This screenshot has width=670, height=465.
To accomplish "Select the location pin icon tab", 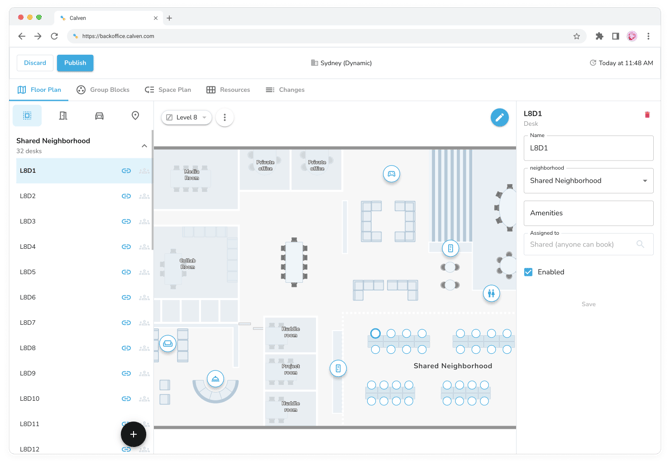I will pyautogui.click(x=135, y=116).
